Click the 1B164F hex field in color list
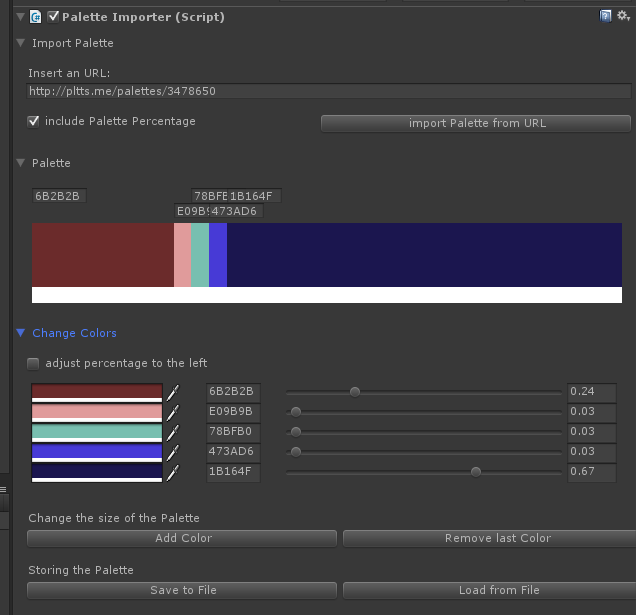 tap(233, 472)
